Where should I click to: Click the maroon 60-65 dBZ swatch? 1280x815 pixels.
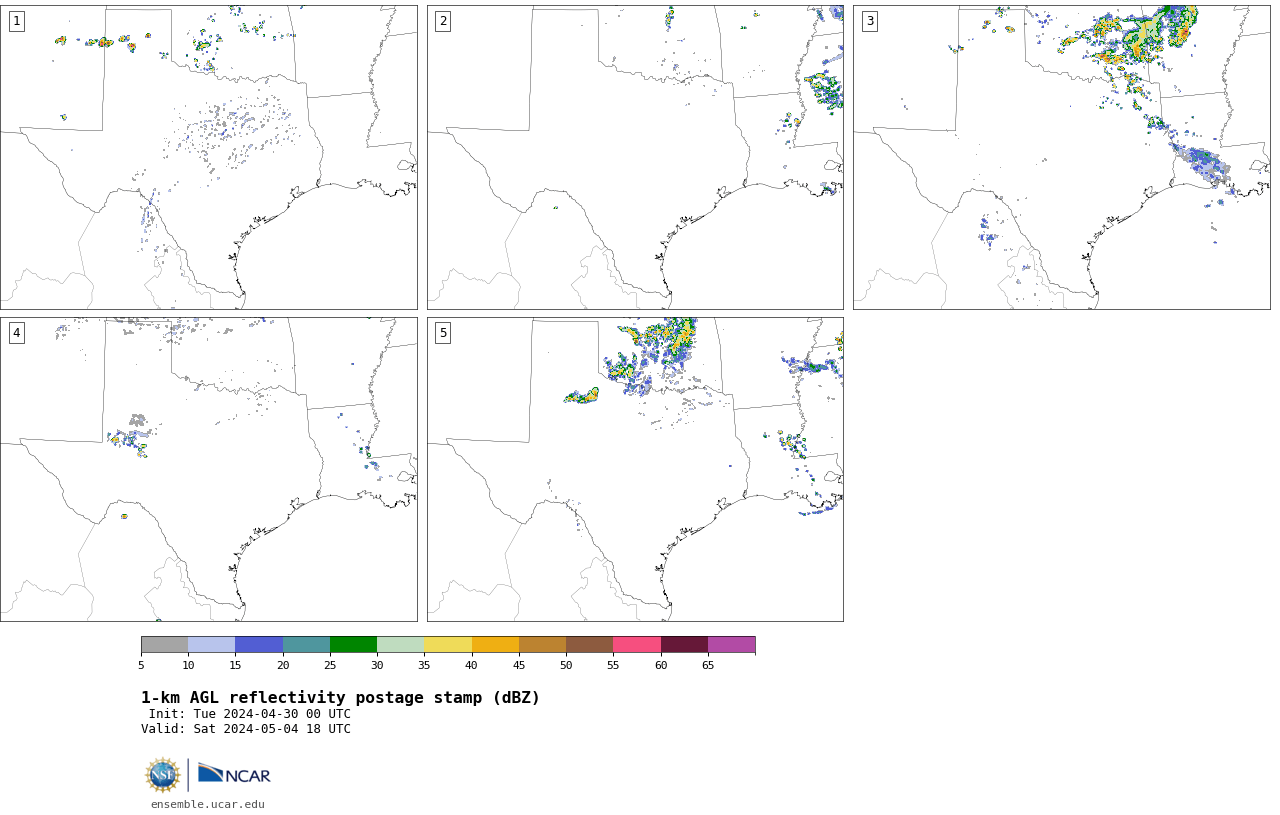click(x=684, y=644)
